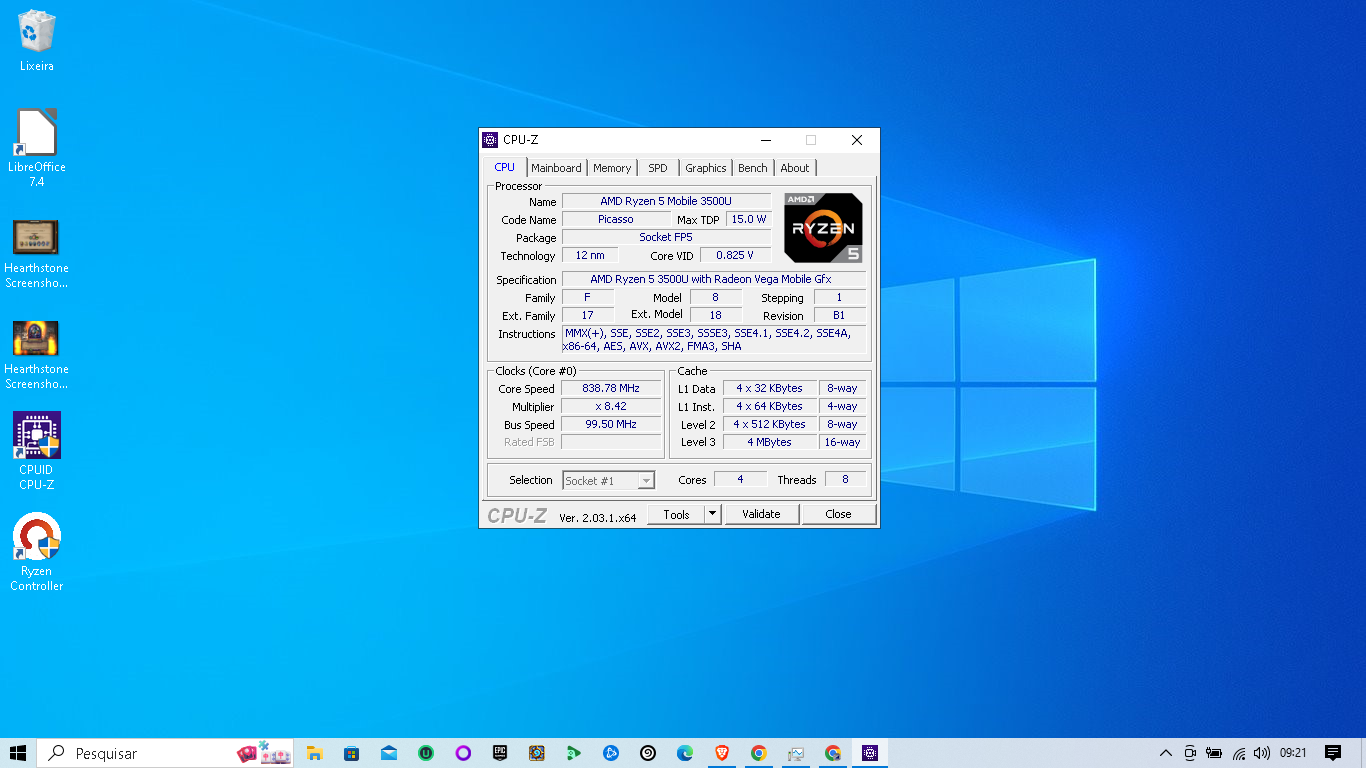Open the purple ring taskbar icon
This screenshot has width=1366, height=768.
point(463,753)
